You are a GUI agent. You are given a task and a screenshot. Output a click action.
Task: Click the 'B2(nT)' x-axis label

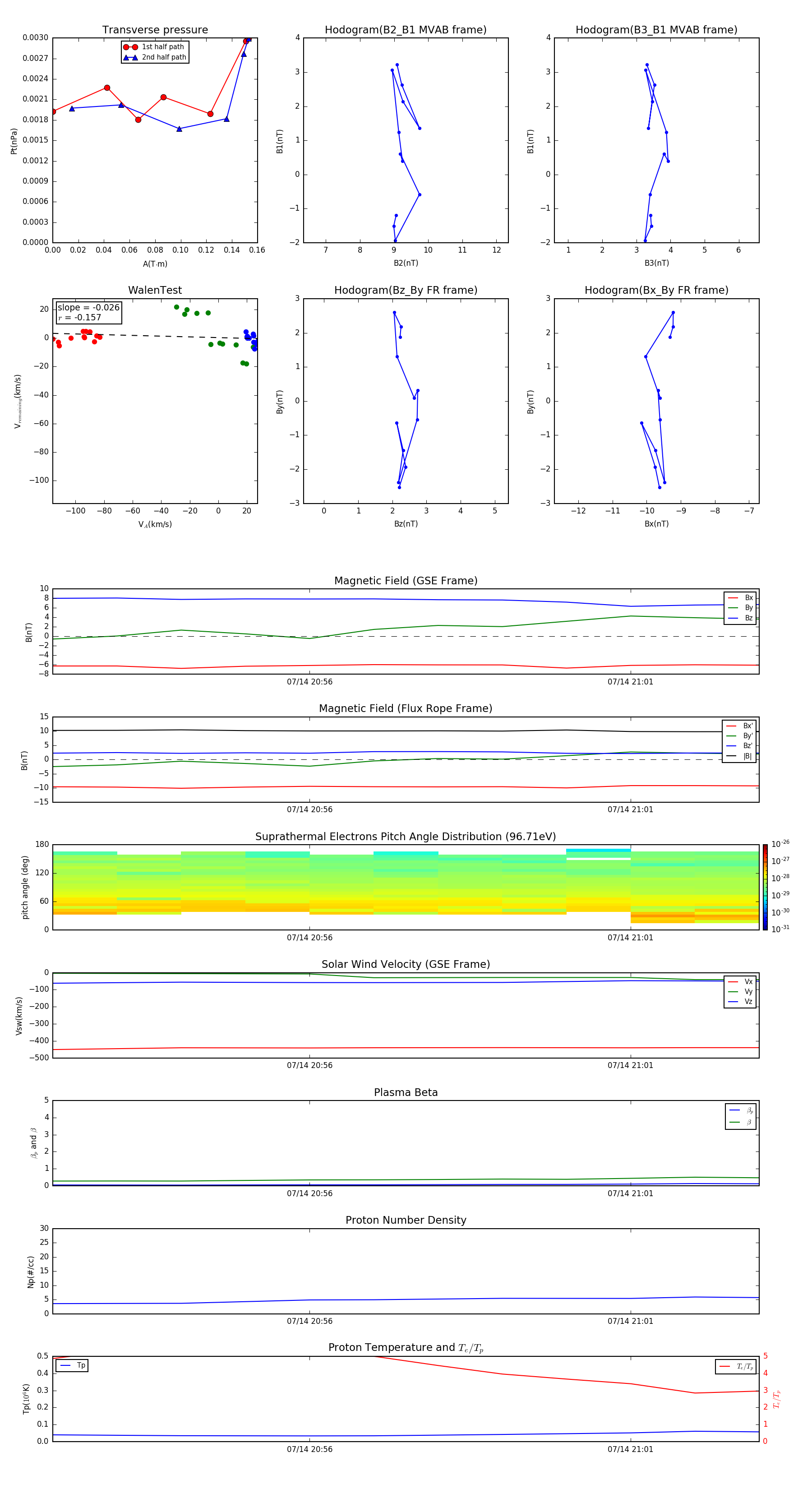point(406,263)
